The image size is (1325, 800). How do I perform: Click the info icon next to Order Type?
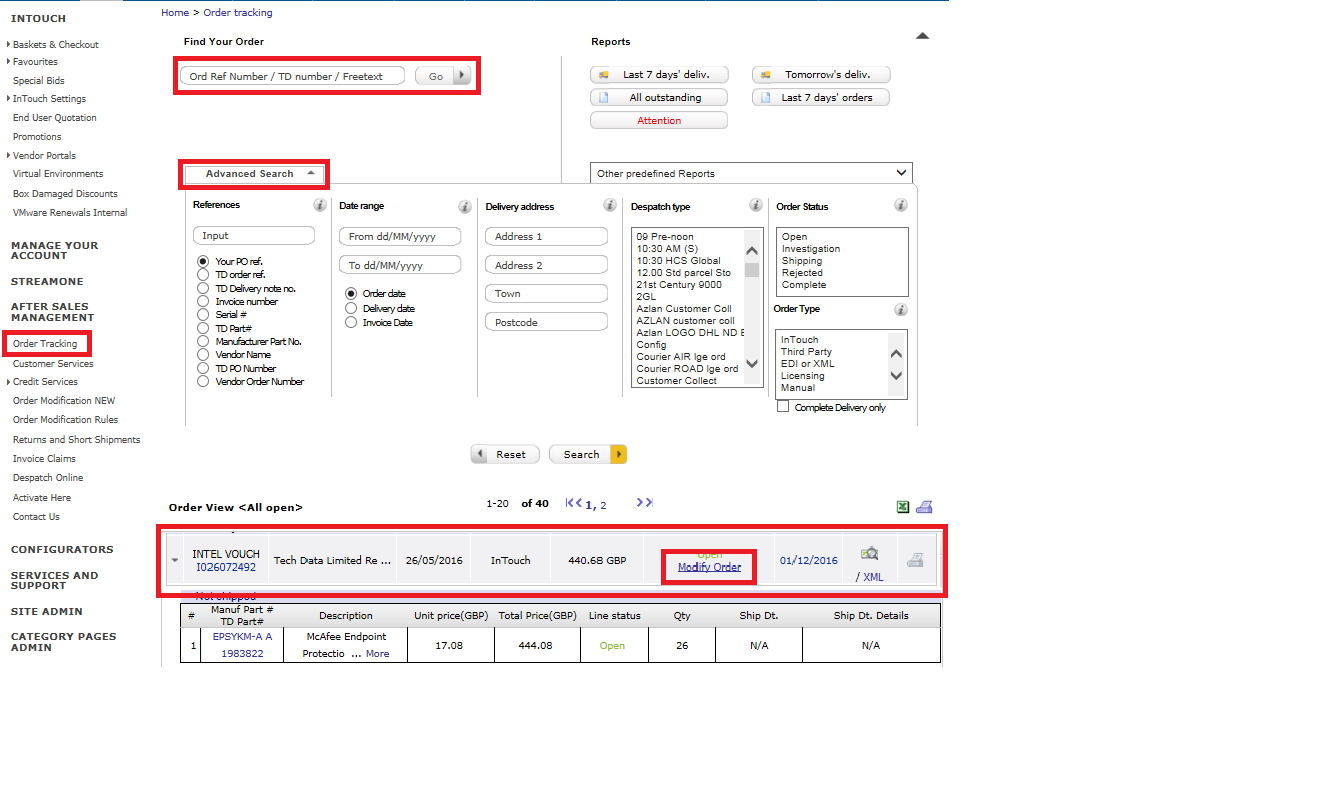pyautogui.click(x=901, y=310)
